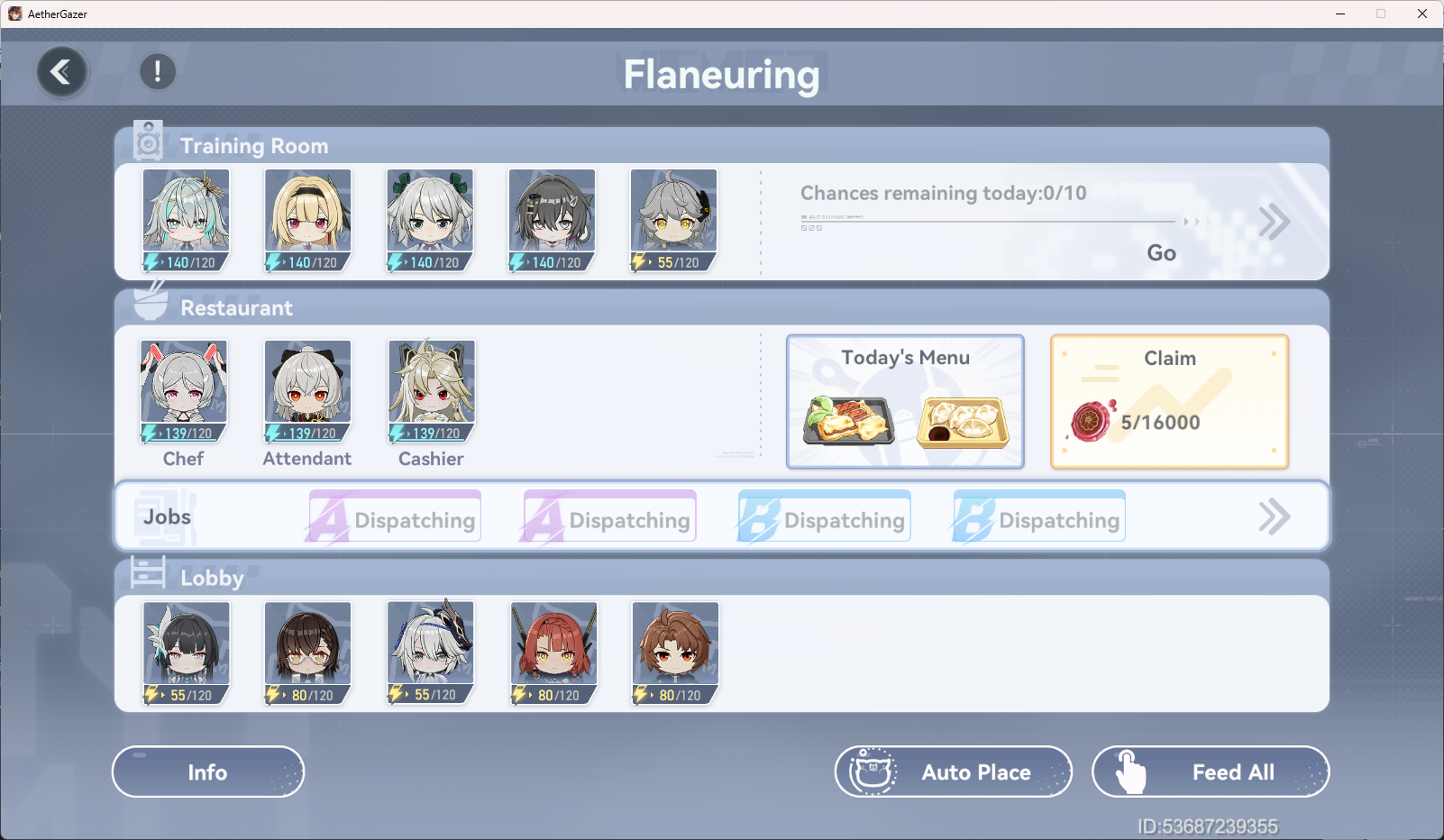
Task: Expand the Training Room chevron arrows
Action: pyautogui.click(x=1275, y=222)
